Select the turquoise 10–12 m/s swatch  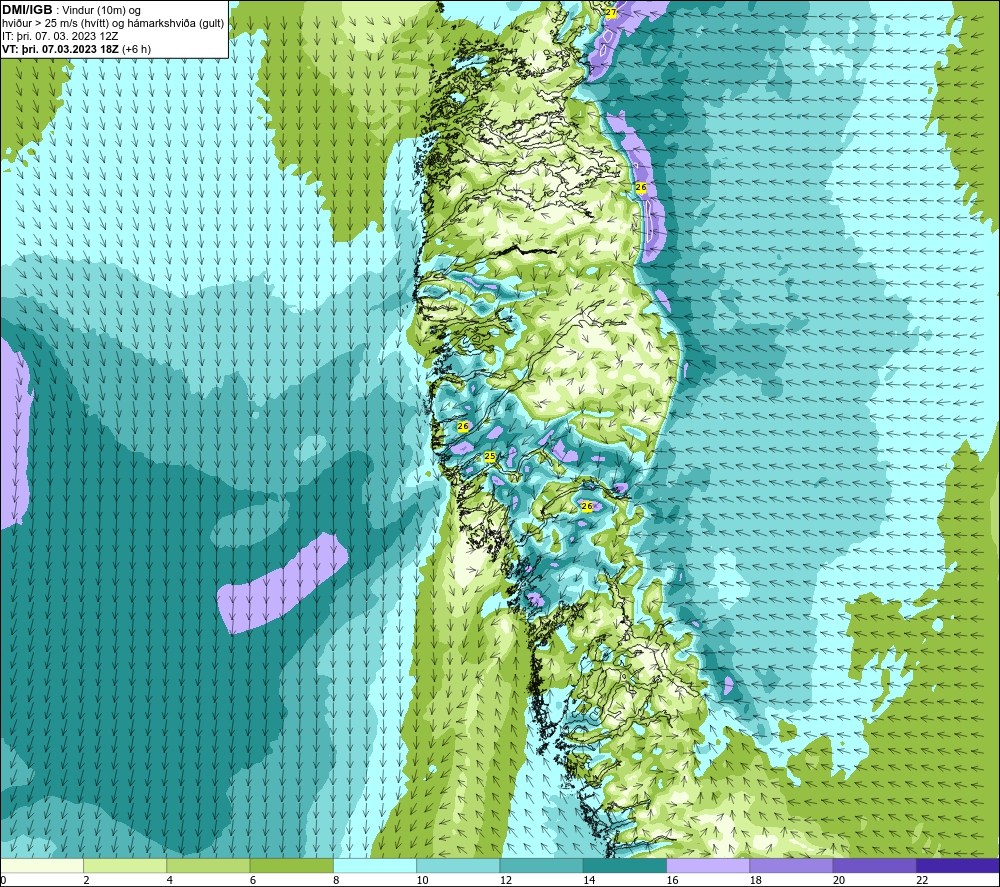pos(458,865)
